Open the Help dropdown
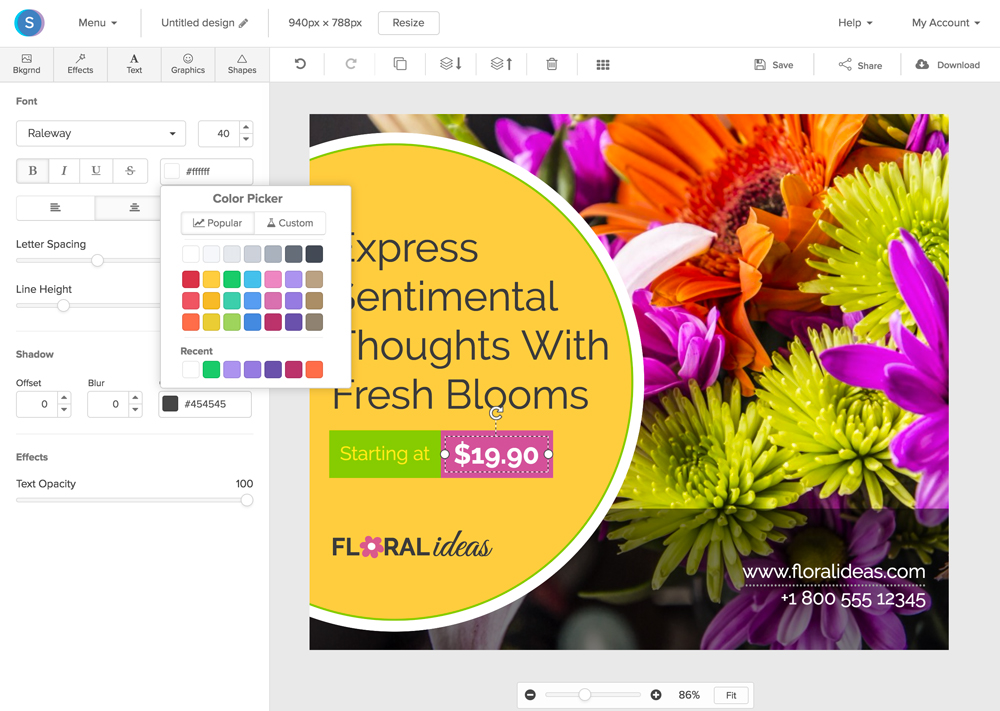The image size is (1000, 711). pos(854,22)
